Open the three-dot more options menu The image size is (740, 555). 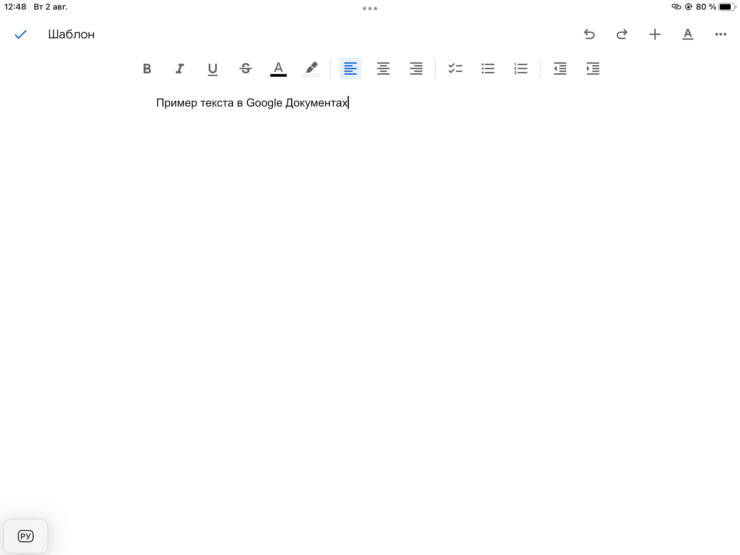(721, 34)
